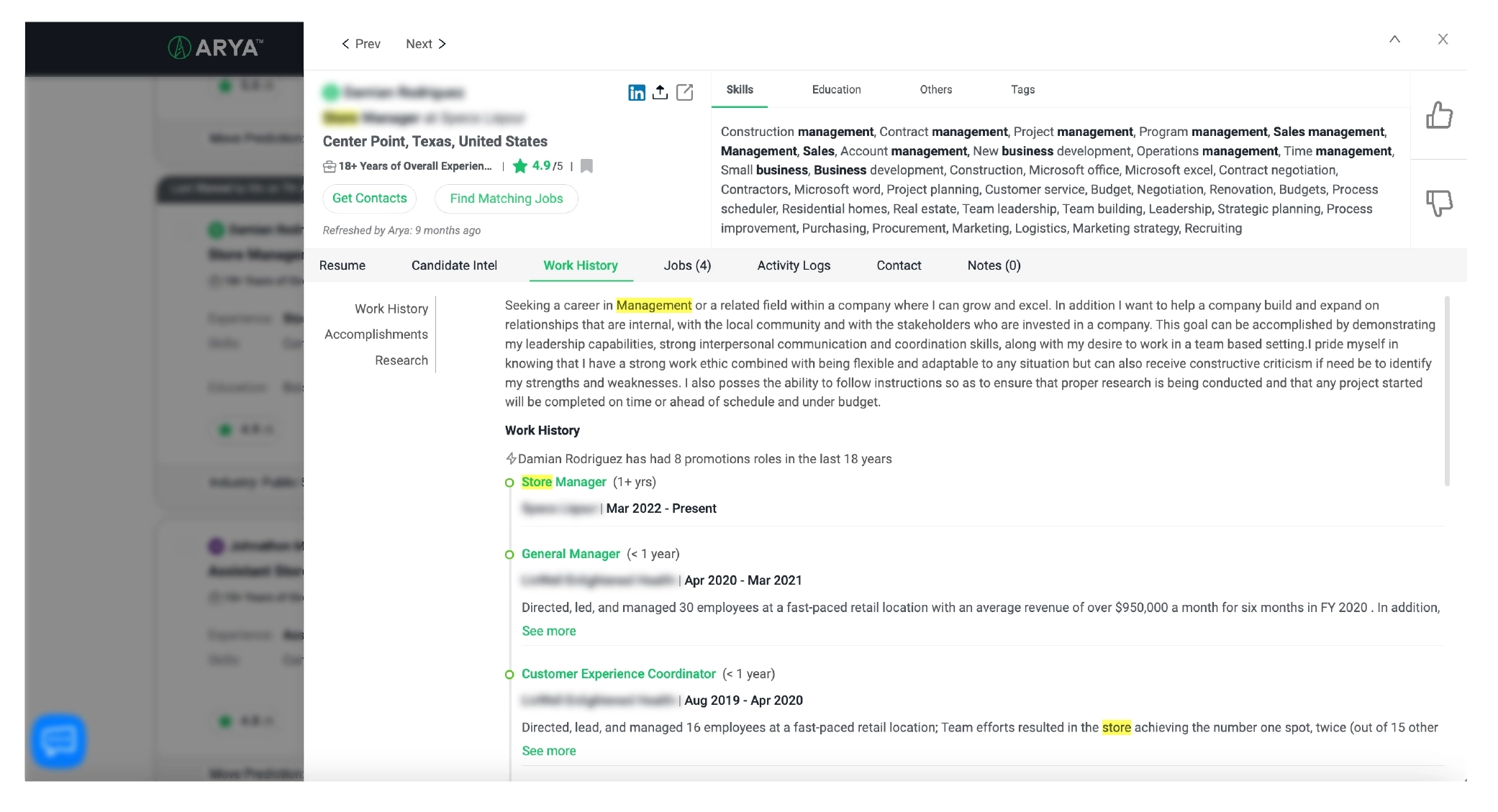Toggle the bookmark flag icon
The width and height of the screenshot is (1498, 812).
tap(586, 166)
